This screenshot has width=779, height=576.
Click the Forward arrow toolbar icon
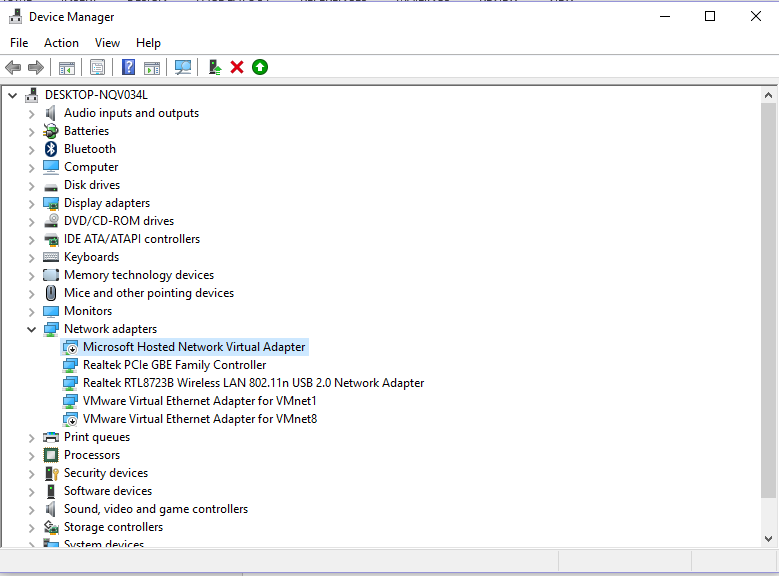(36, 67)
